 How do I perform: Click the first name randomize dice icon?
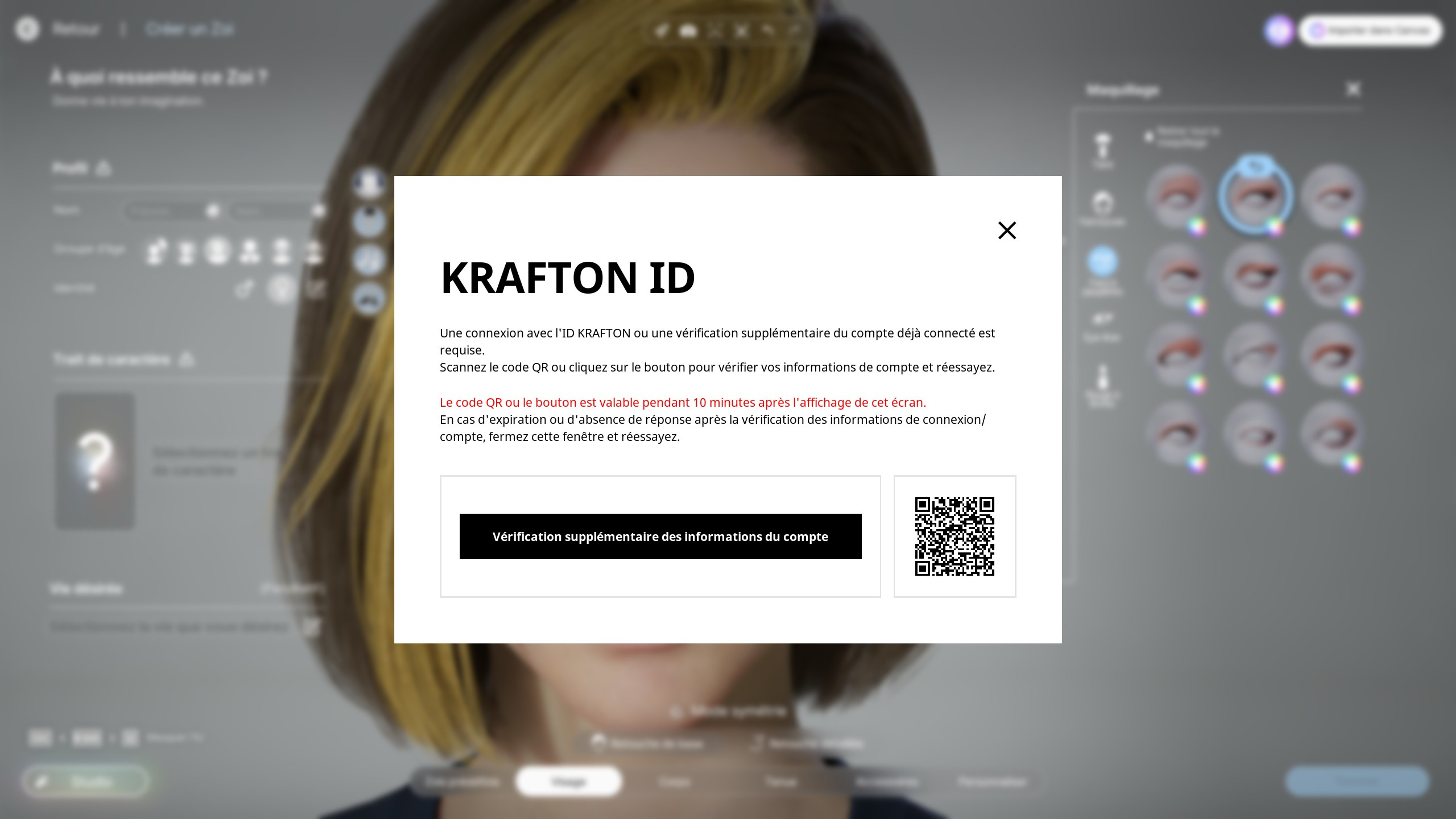[x=212, y=211]
